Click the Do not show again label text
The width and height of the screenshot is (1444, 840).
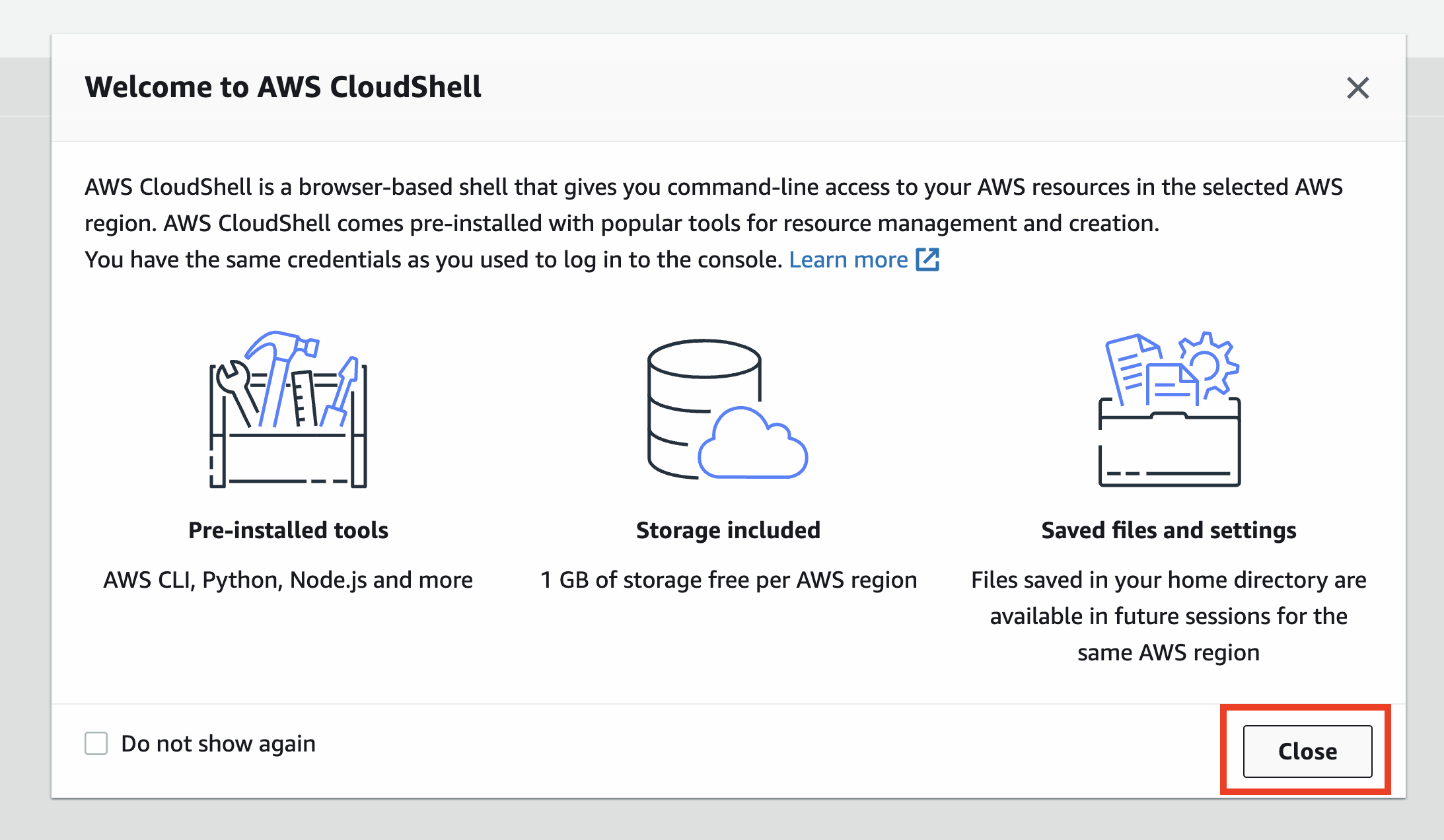(218, 744)
